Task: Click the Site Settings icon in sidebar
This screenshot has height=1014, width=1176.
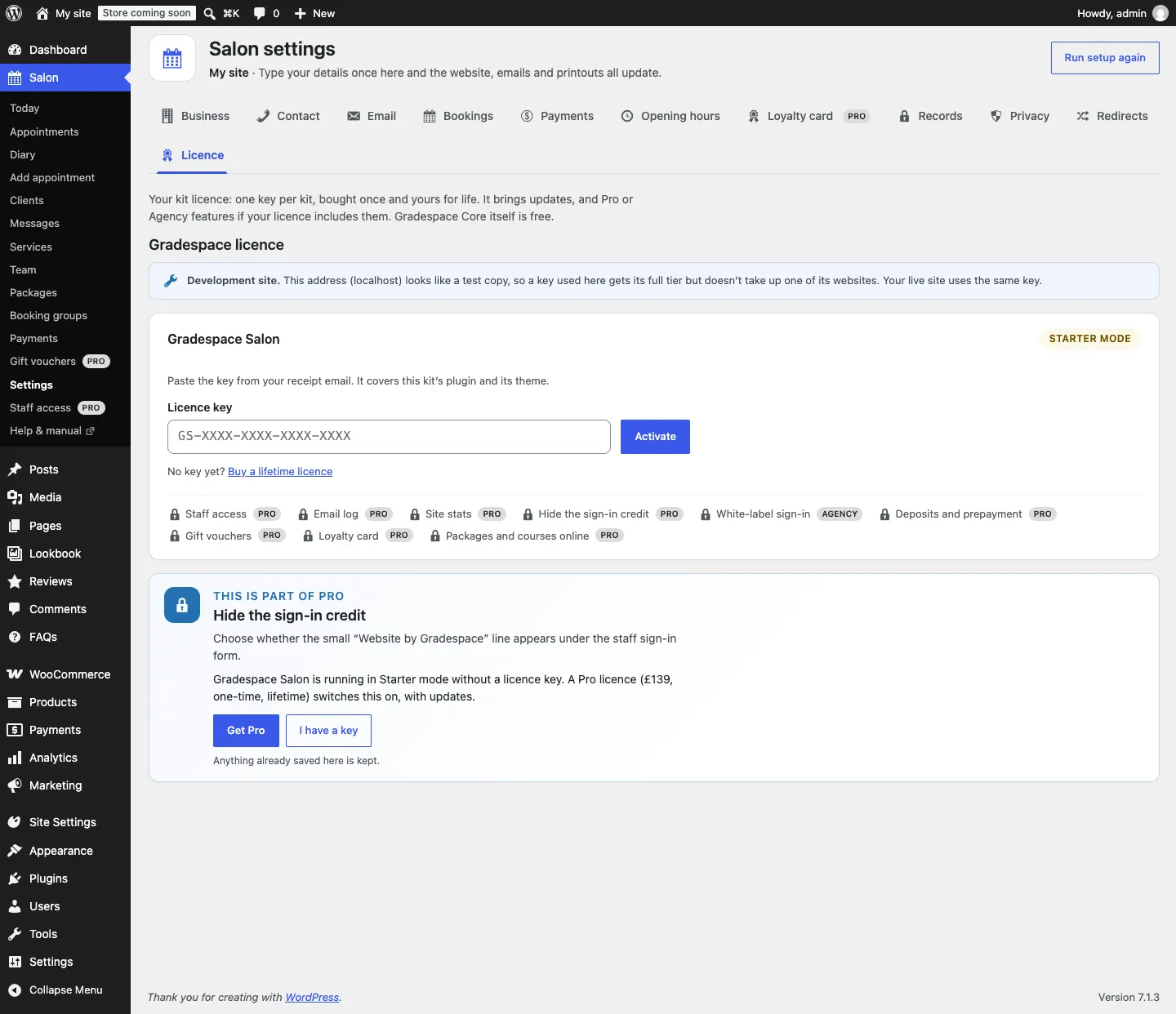Action: (x=15, y=822)
